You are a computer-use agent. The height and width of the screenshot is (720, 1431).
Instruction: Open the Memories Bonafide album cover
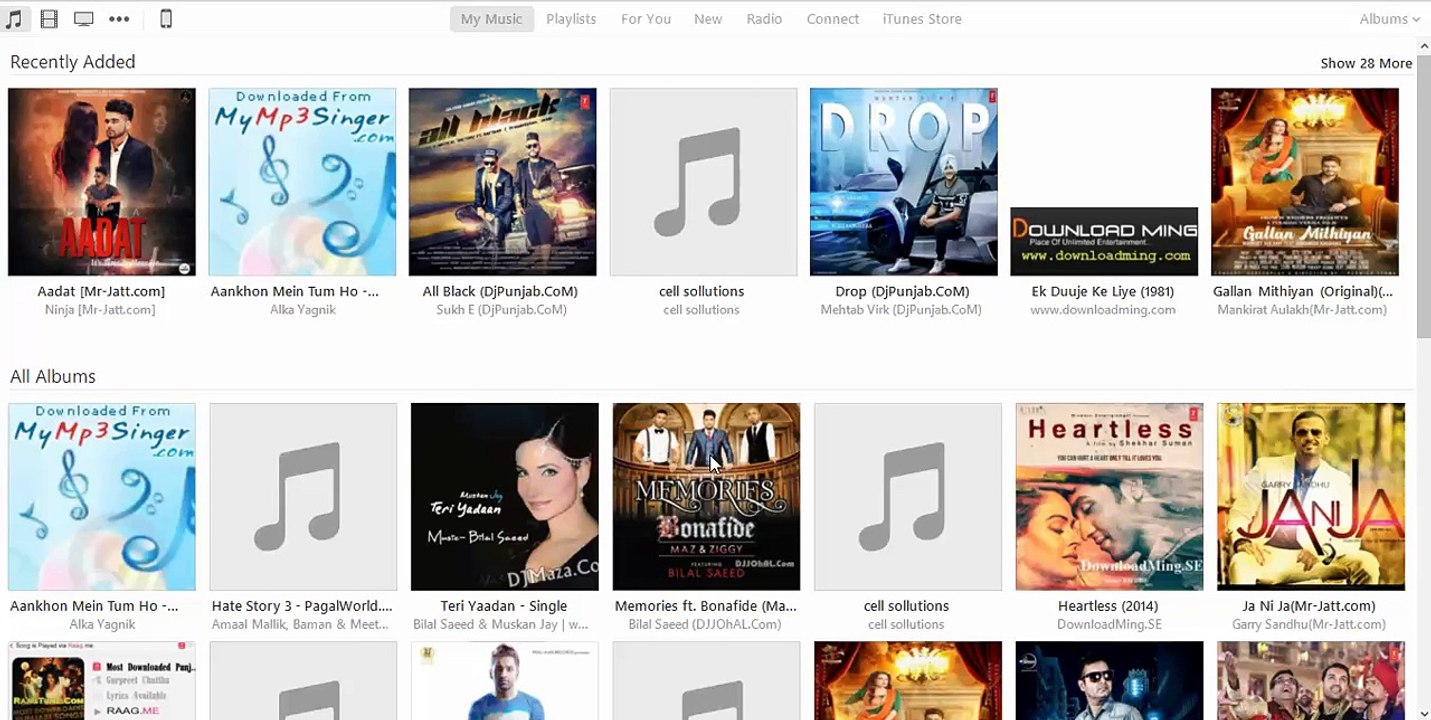tap(706, 497)
